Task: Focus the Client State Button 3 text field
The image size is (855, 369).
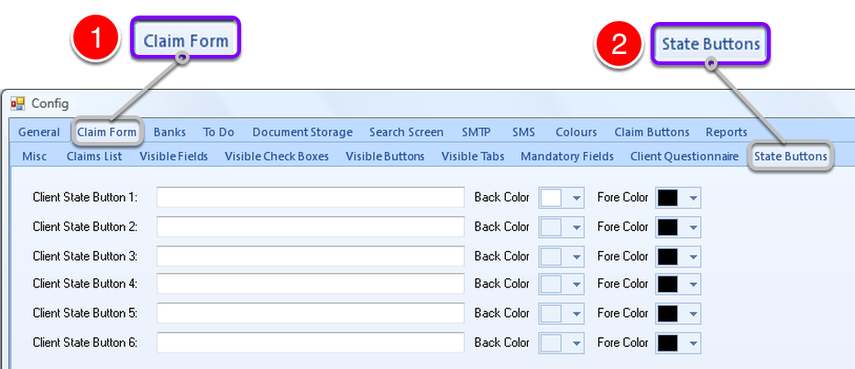Action: 311,256
